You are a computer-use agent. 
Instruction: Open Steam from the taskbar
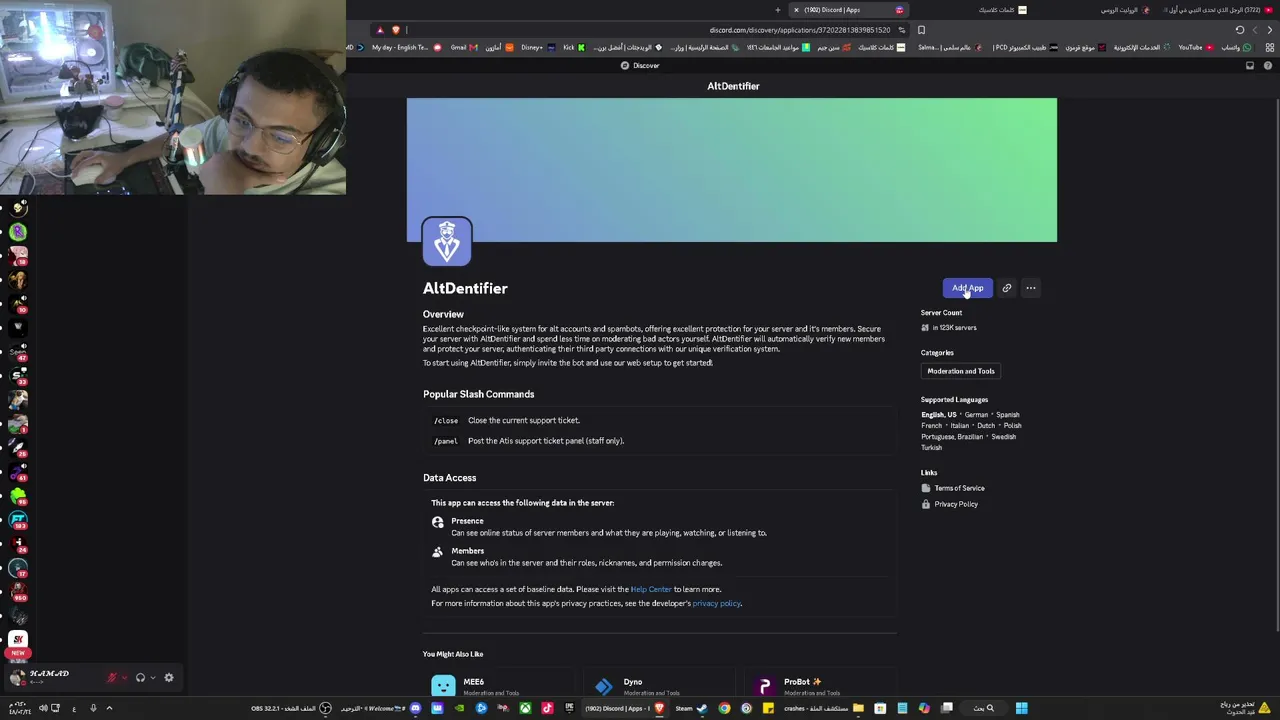point(690,709)
